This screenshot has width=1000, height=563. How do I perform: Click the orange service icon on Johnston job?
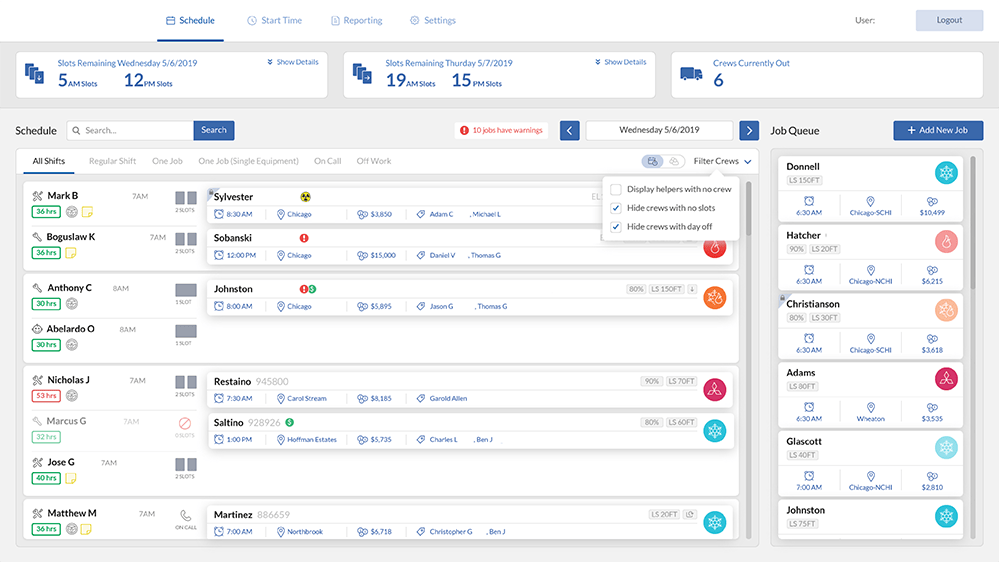click(715, 297)
